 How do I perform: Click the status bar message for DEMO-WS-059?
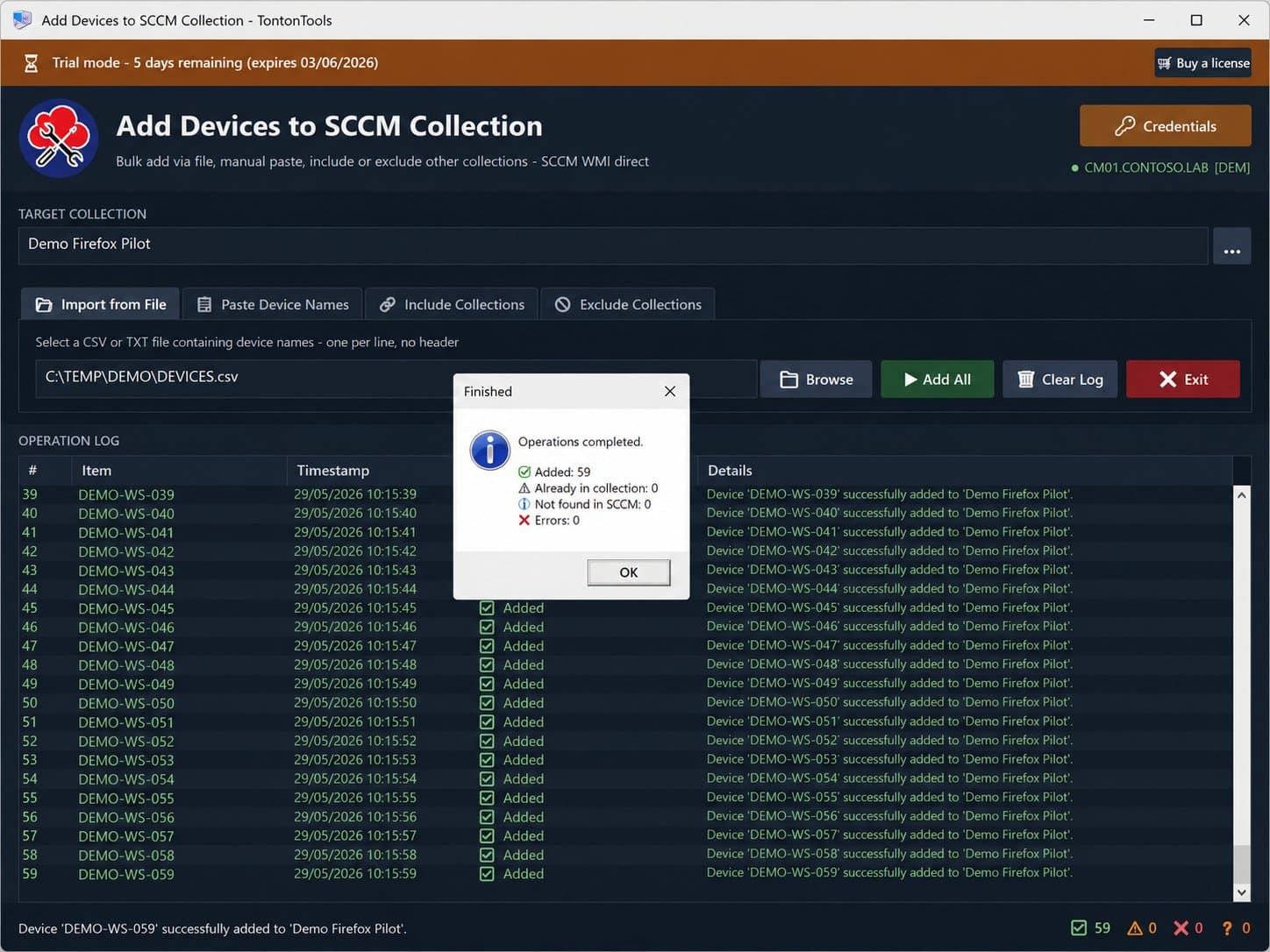coord(212,929)
